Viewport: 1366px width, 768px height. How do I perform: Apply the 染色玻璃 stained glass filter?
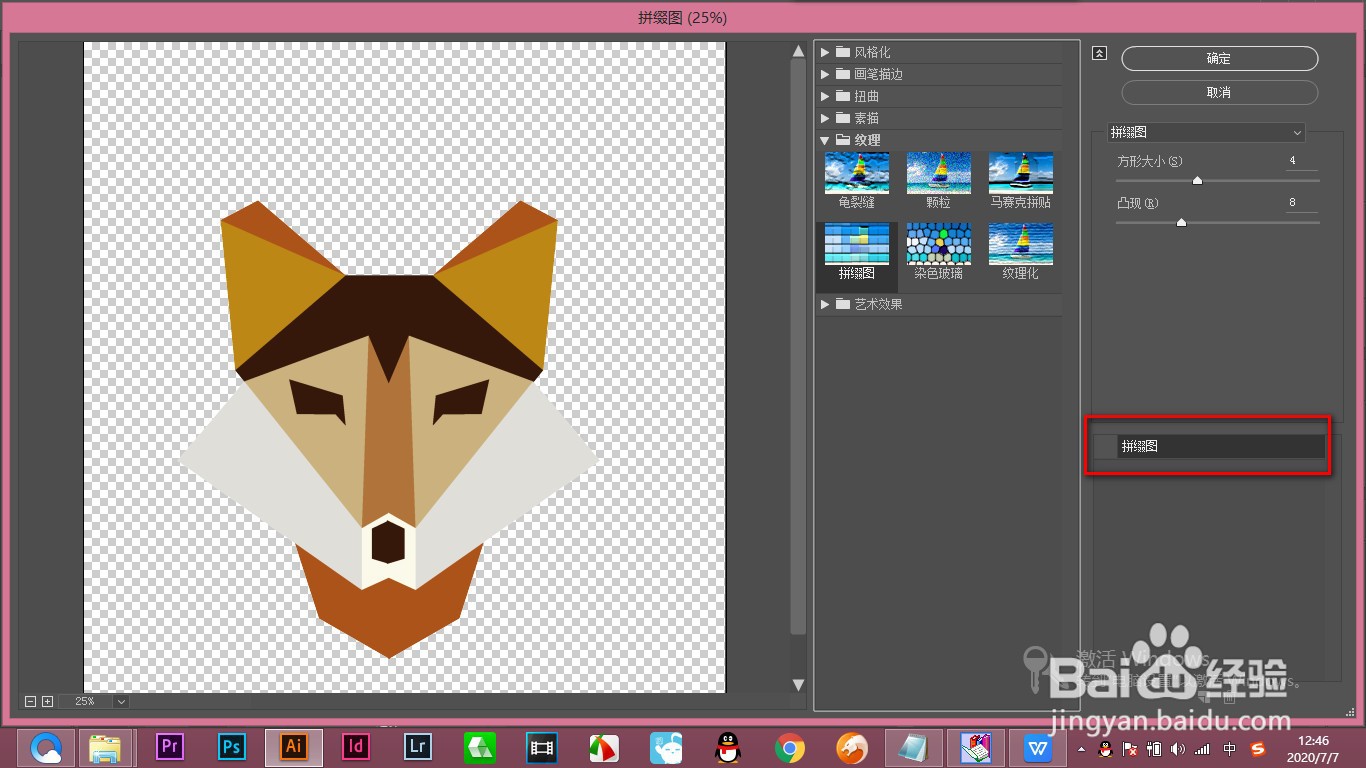pos(938,245)
